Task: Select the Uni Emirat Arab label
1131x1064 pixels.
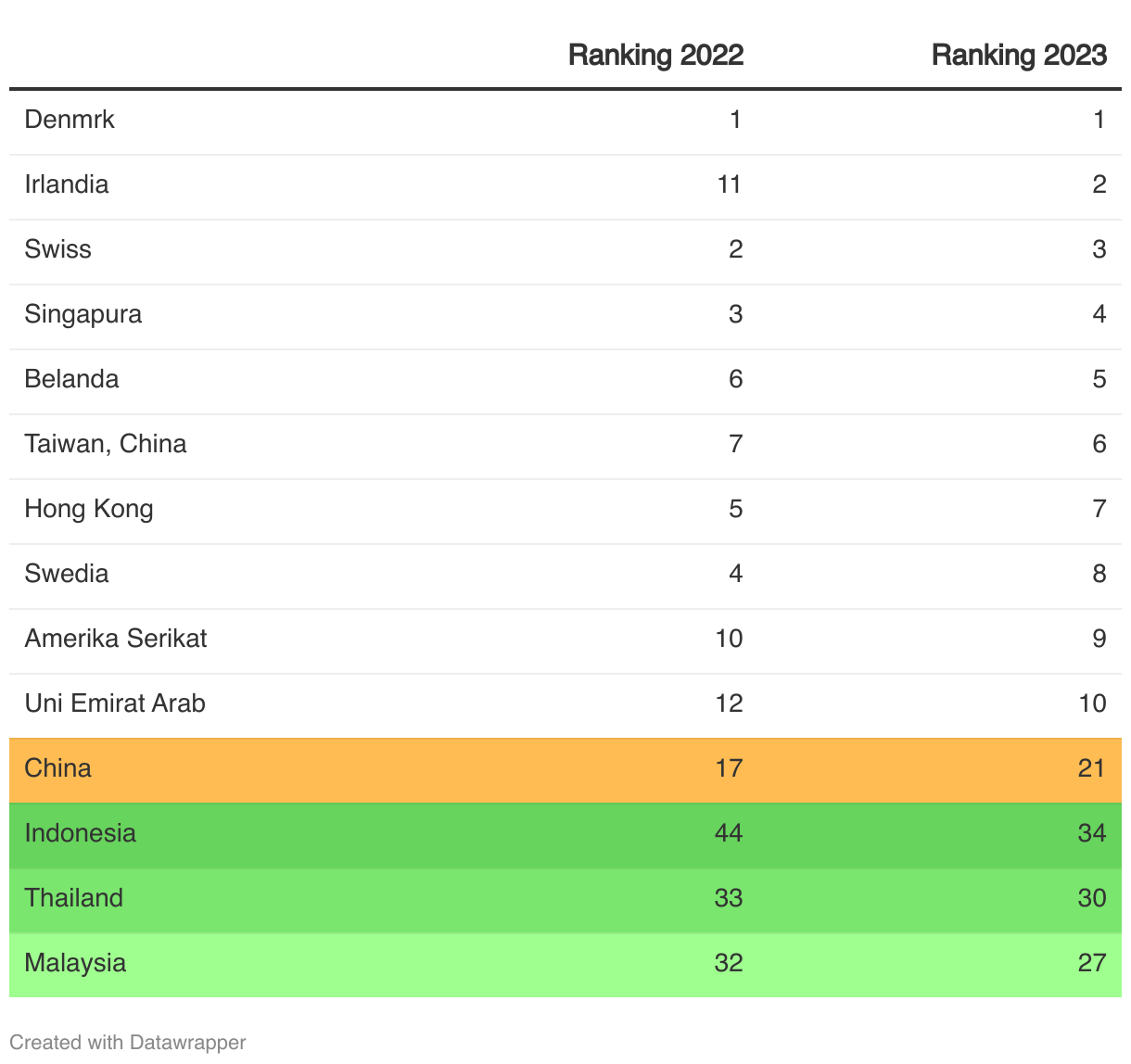Action: click(x=115, y=703)
